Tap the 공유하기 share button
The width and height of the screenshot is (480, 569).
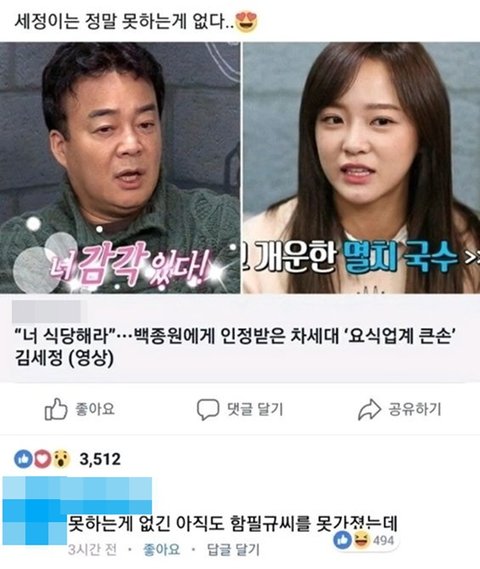(x=415, y=409)
